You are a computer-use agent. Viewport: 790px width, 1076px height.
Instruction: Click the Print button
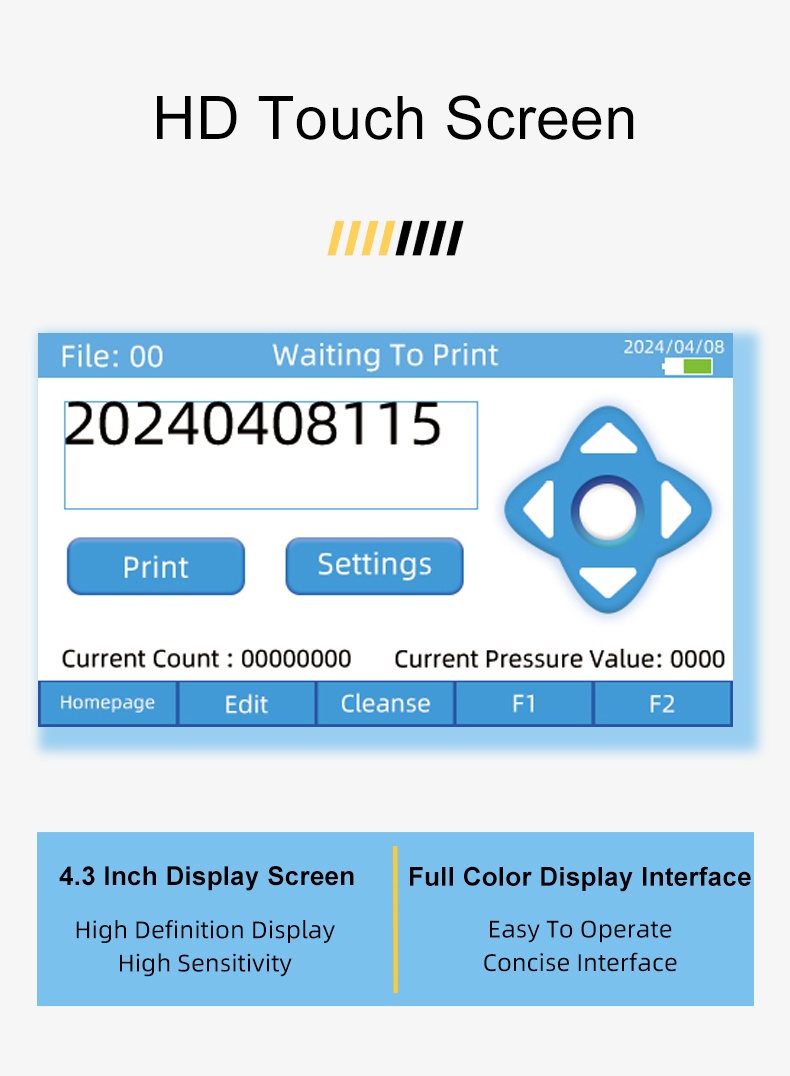[156, 567]
